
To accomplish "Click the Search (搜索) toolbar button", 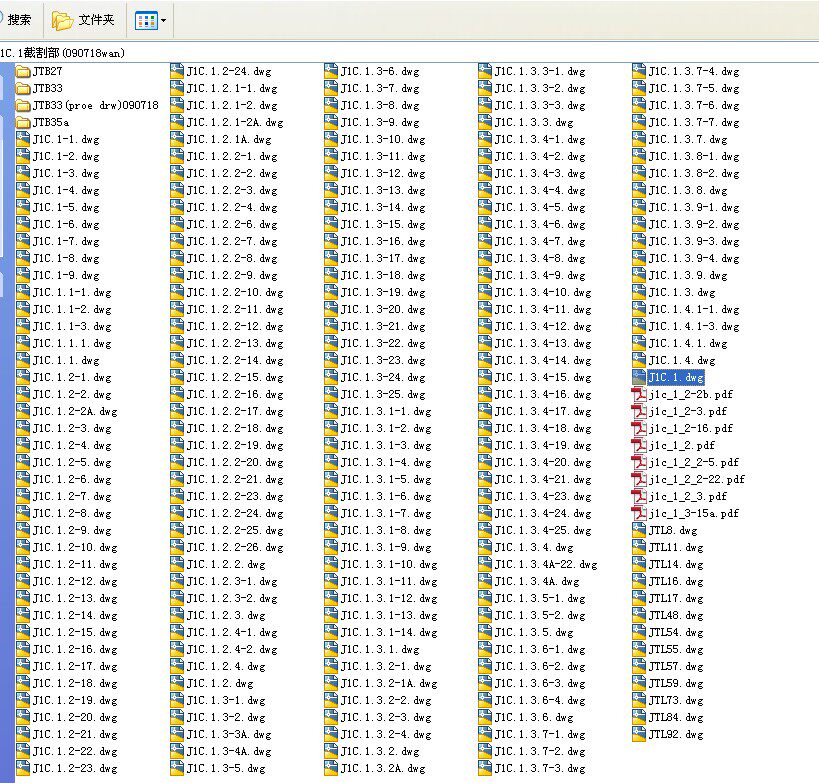I will point(17,20).
